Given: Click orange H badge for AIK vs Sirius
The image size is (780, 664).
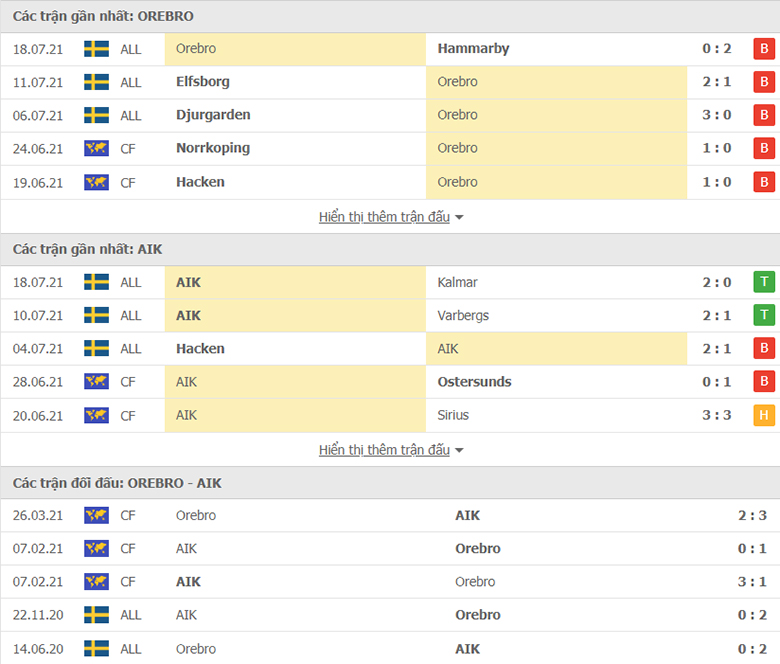Looking at the screenshot, I should [764, 415].
